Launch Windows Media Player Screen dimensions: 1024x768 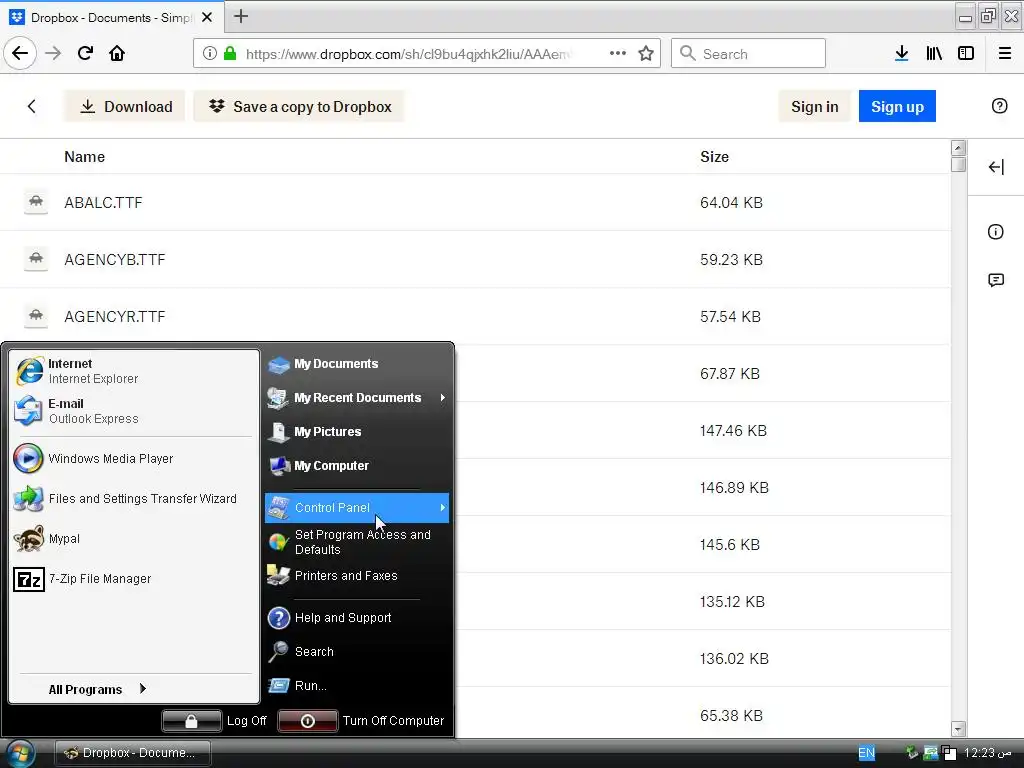pyautogui.click(x=134, y=458)
